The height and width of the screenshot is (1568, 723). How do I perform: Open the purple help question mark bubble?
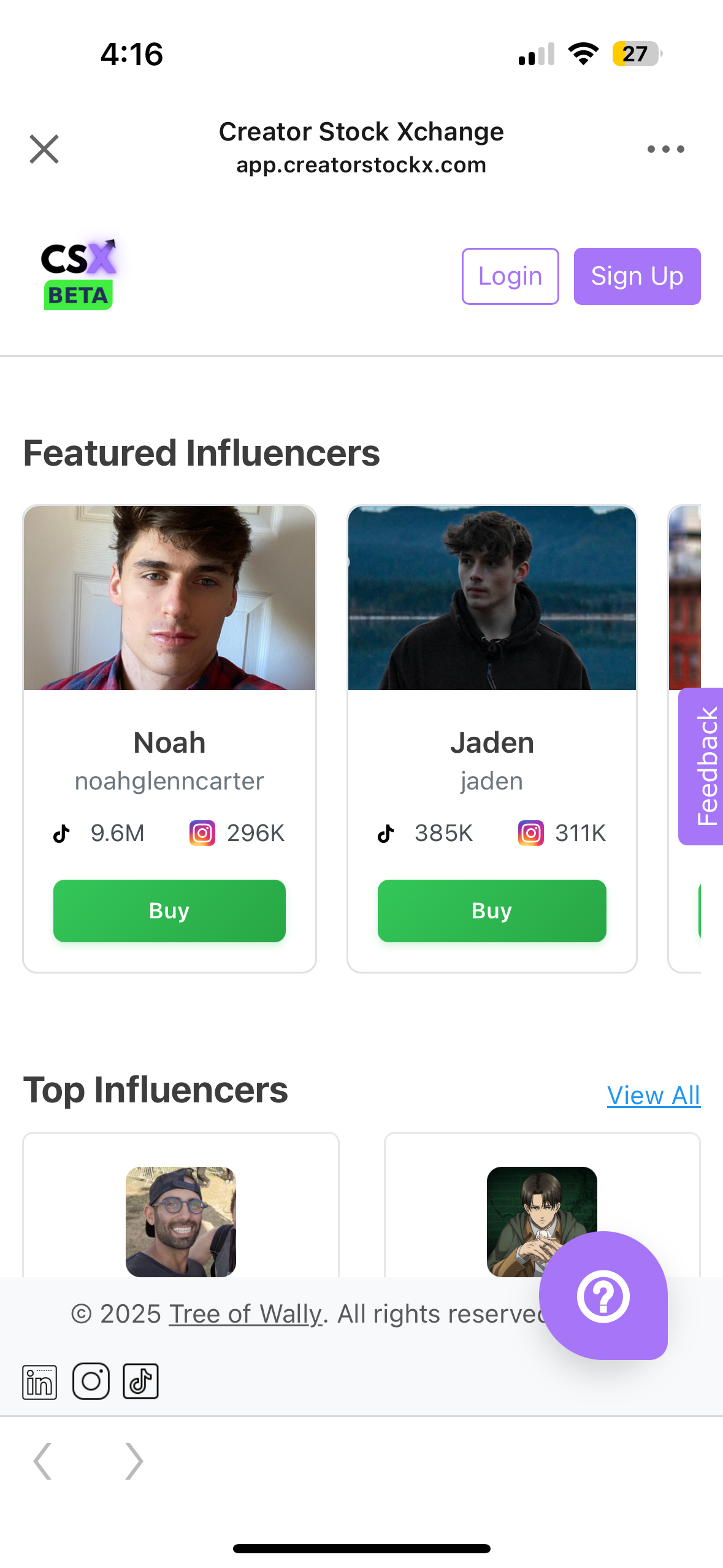(x=603, y=1296)
